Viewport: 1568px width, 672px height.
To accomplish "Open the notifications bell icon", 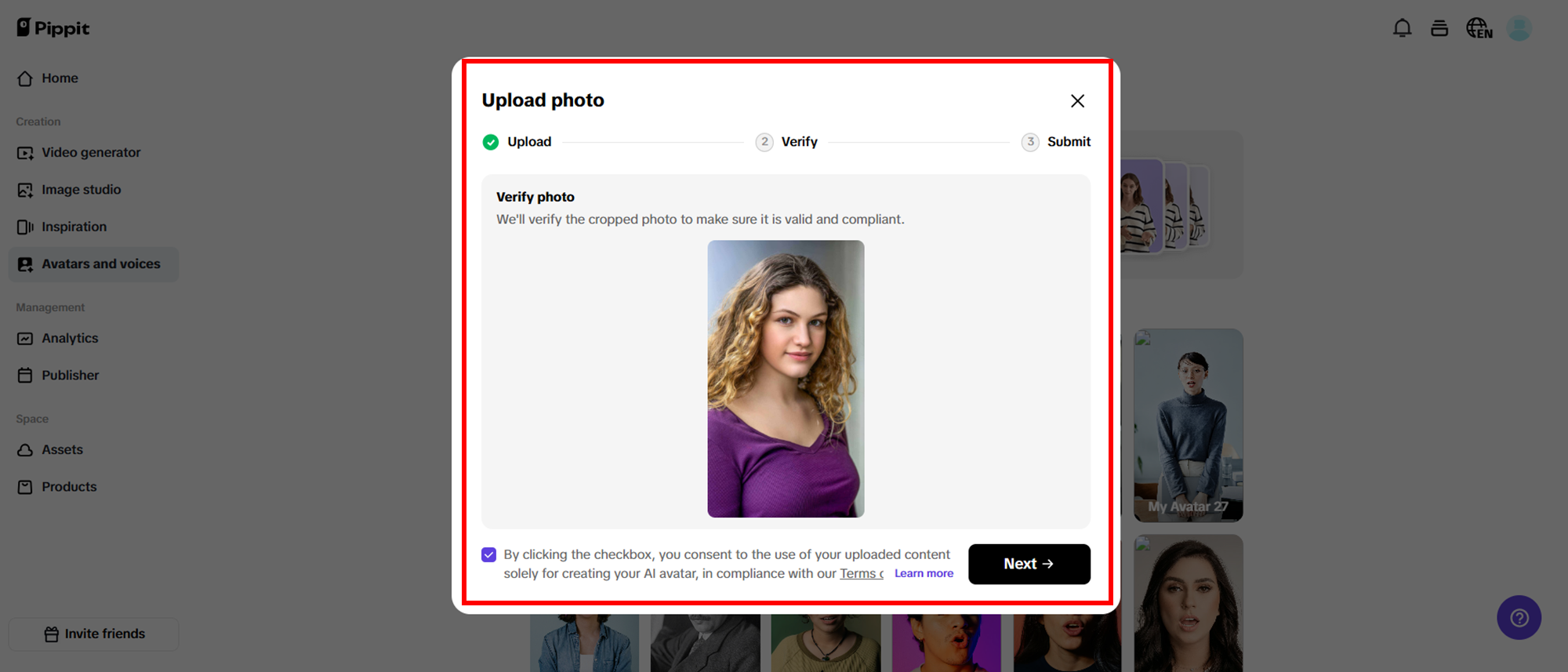I will point(1402,29).
